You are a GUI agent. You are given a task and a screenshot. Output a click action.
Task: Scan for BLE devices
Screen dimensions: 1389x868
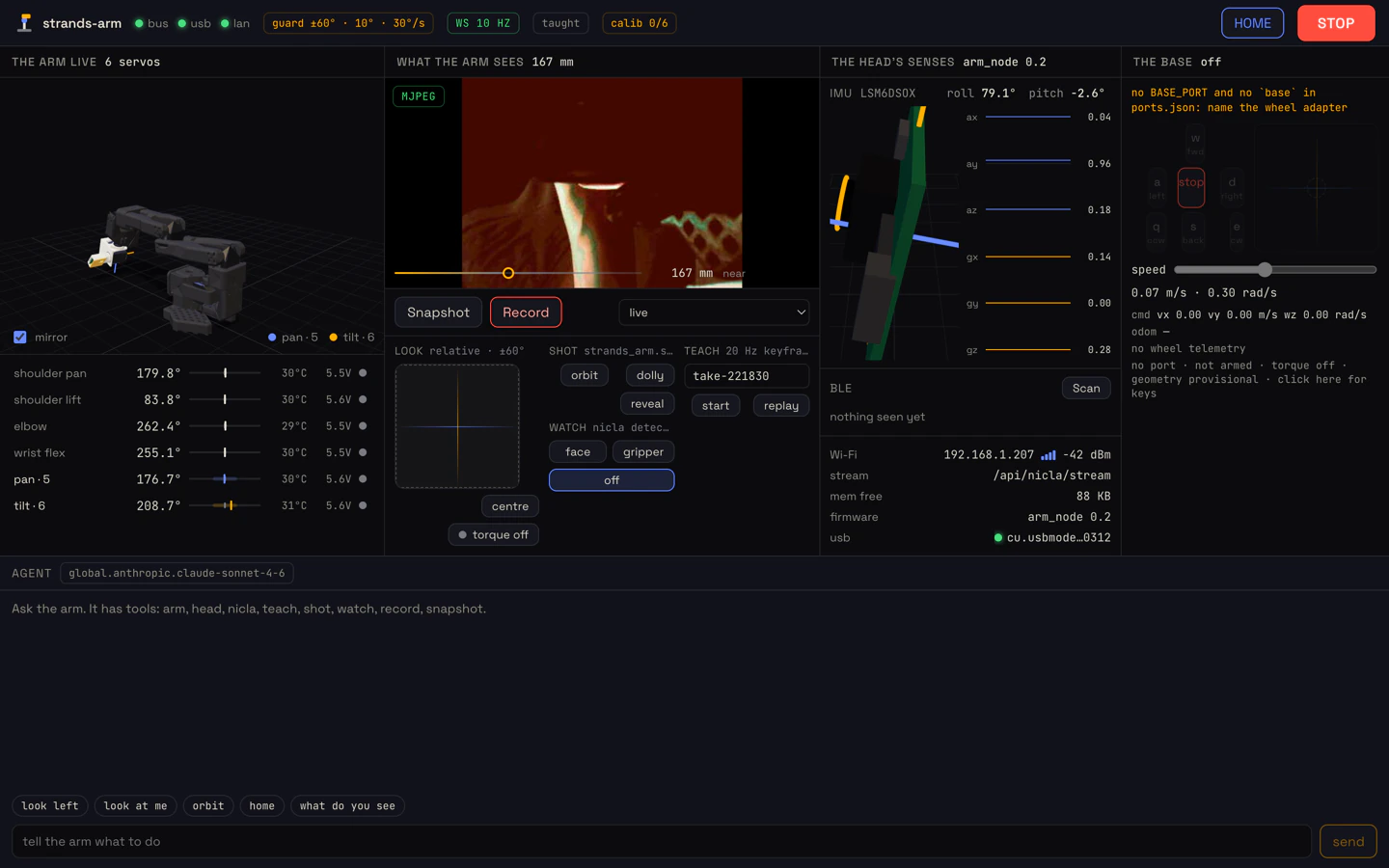tap(1086, 388)
